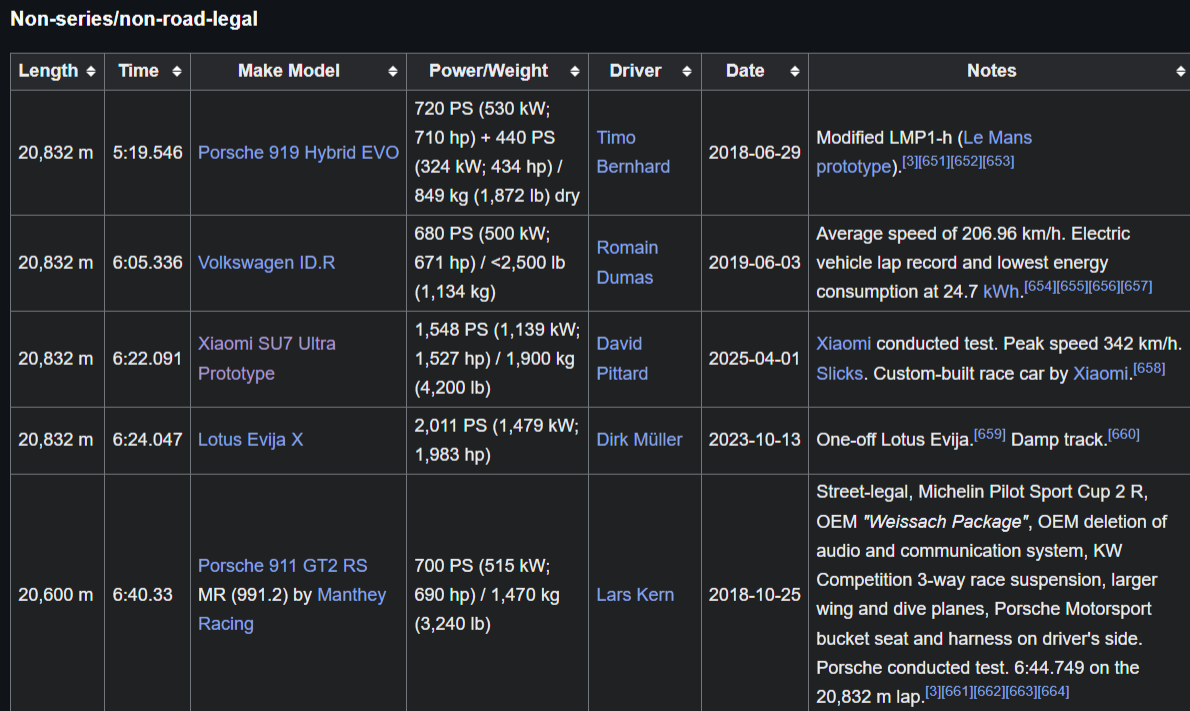
Task: Open citation [658]
Action: tap(1149, 368)
